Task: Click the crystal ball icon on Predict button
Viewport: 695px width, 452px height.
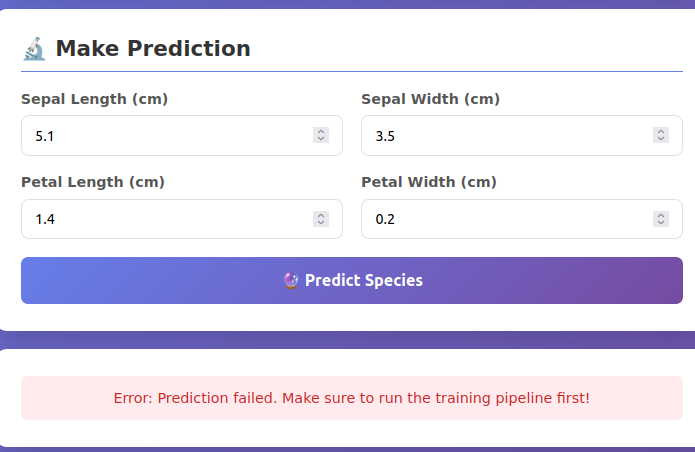Action: 291,281
